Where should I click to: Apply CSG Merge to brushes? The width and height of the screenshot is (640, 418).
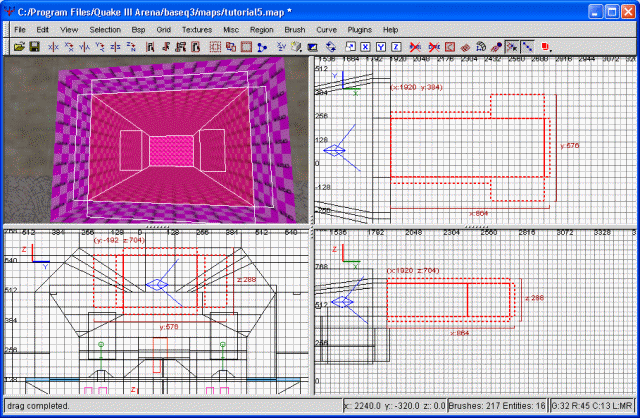231,47
